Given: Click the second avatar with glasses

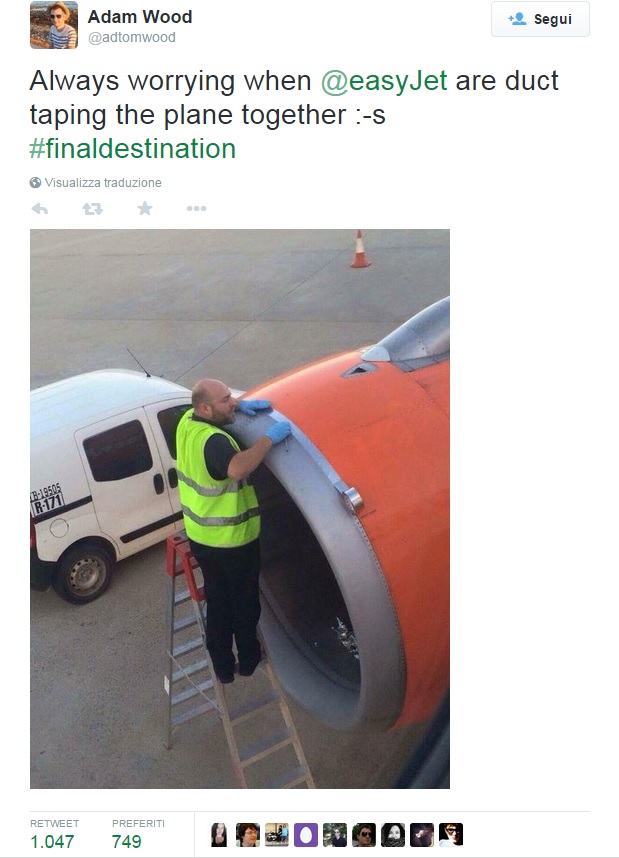Looking at the screenshot, I should [248, 835].
